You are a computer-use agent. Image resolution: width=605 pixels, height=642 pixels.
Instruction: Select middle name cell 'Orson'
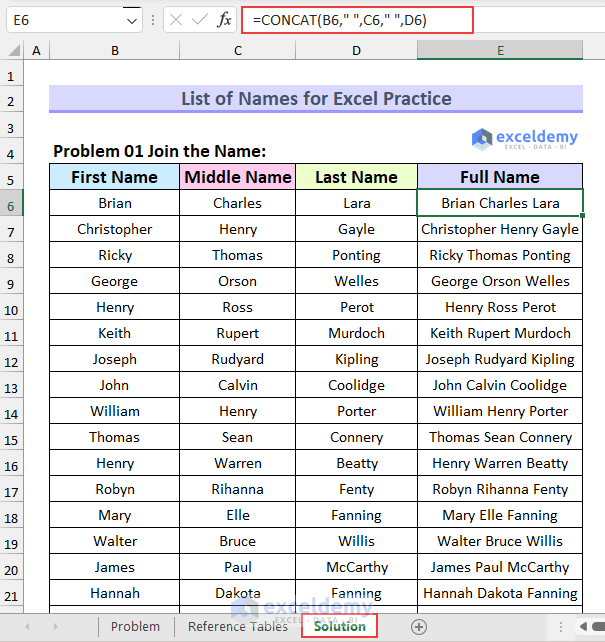(238, 281)
